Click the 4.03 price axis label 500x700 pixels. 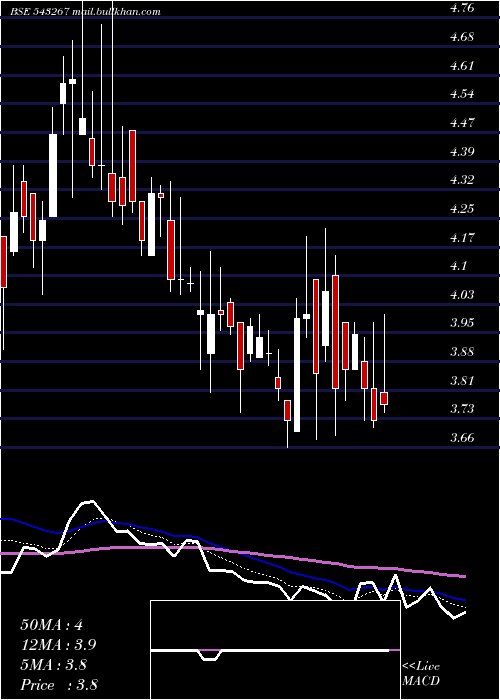point(462,295)
